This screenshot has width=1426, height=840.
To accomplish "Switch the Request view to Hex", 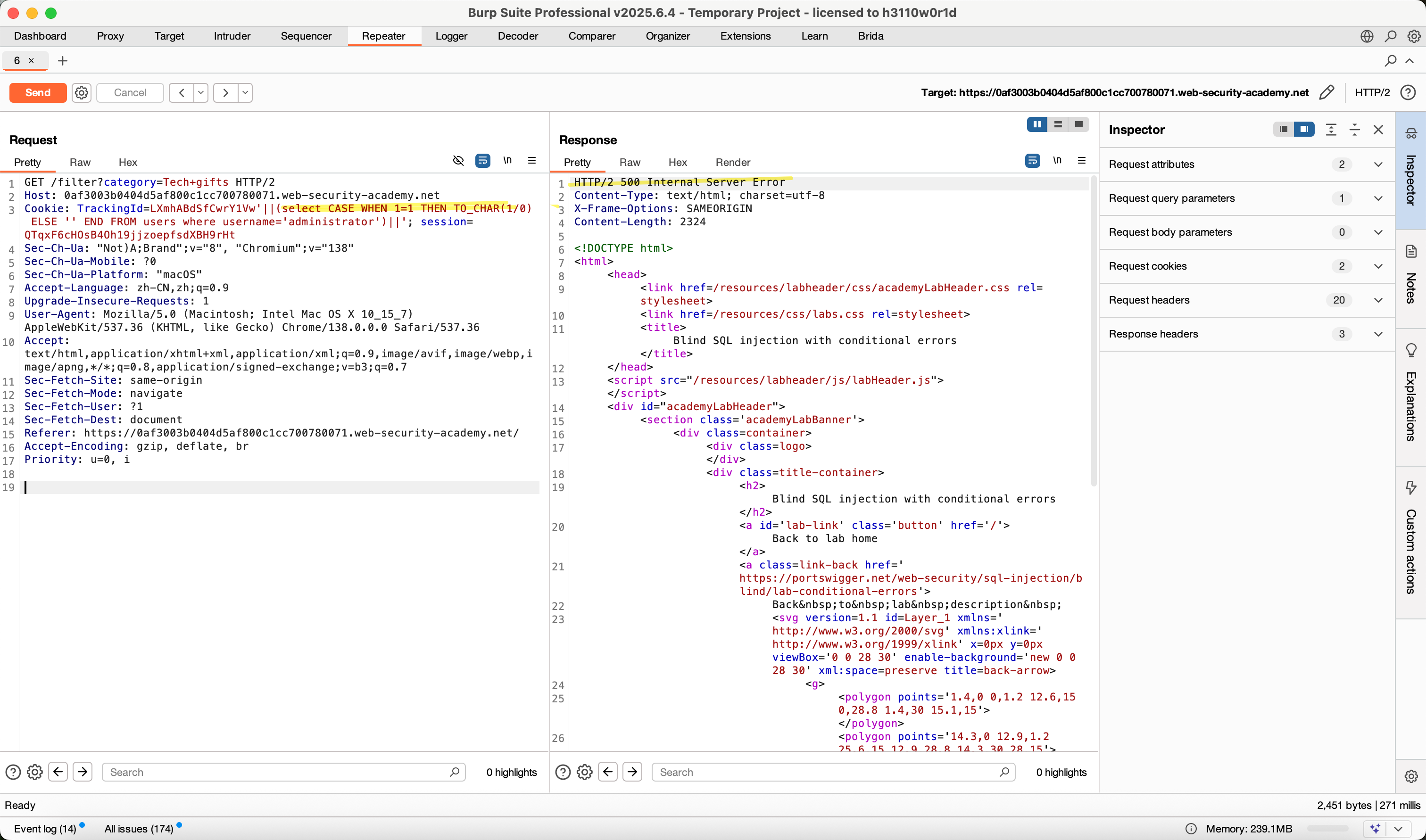I will click(128, 163).
